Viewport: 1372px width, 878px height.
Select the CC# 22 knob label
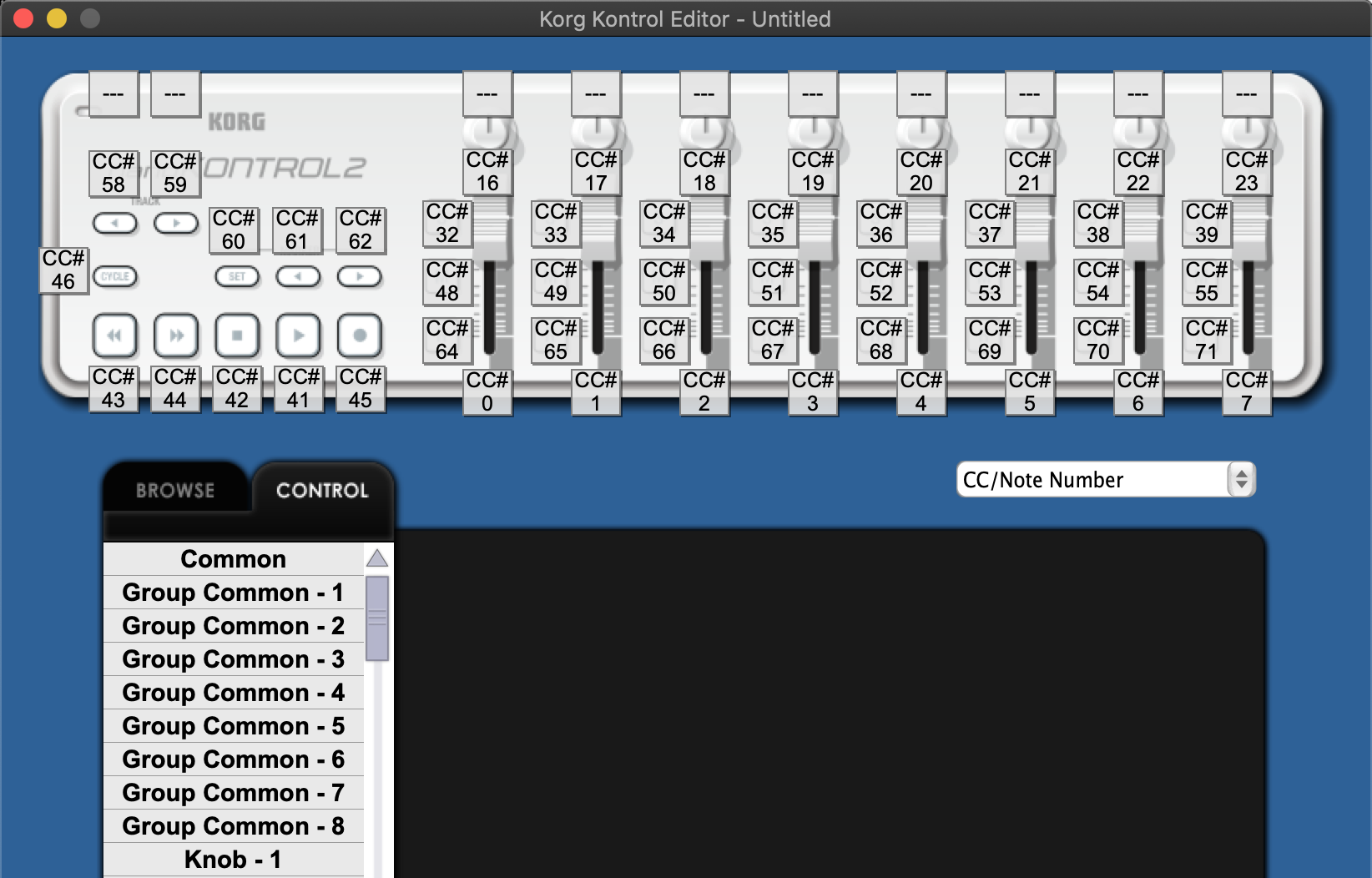pos(1138,172)
